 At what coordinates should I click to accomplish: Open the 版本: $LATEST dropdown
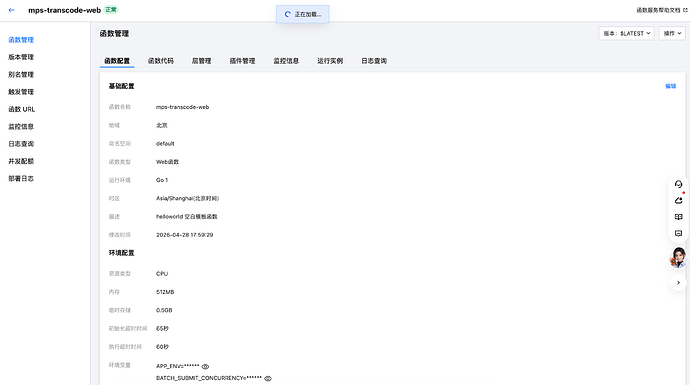pos(626,33)
